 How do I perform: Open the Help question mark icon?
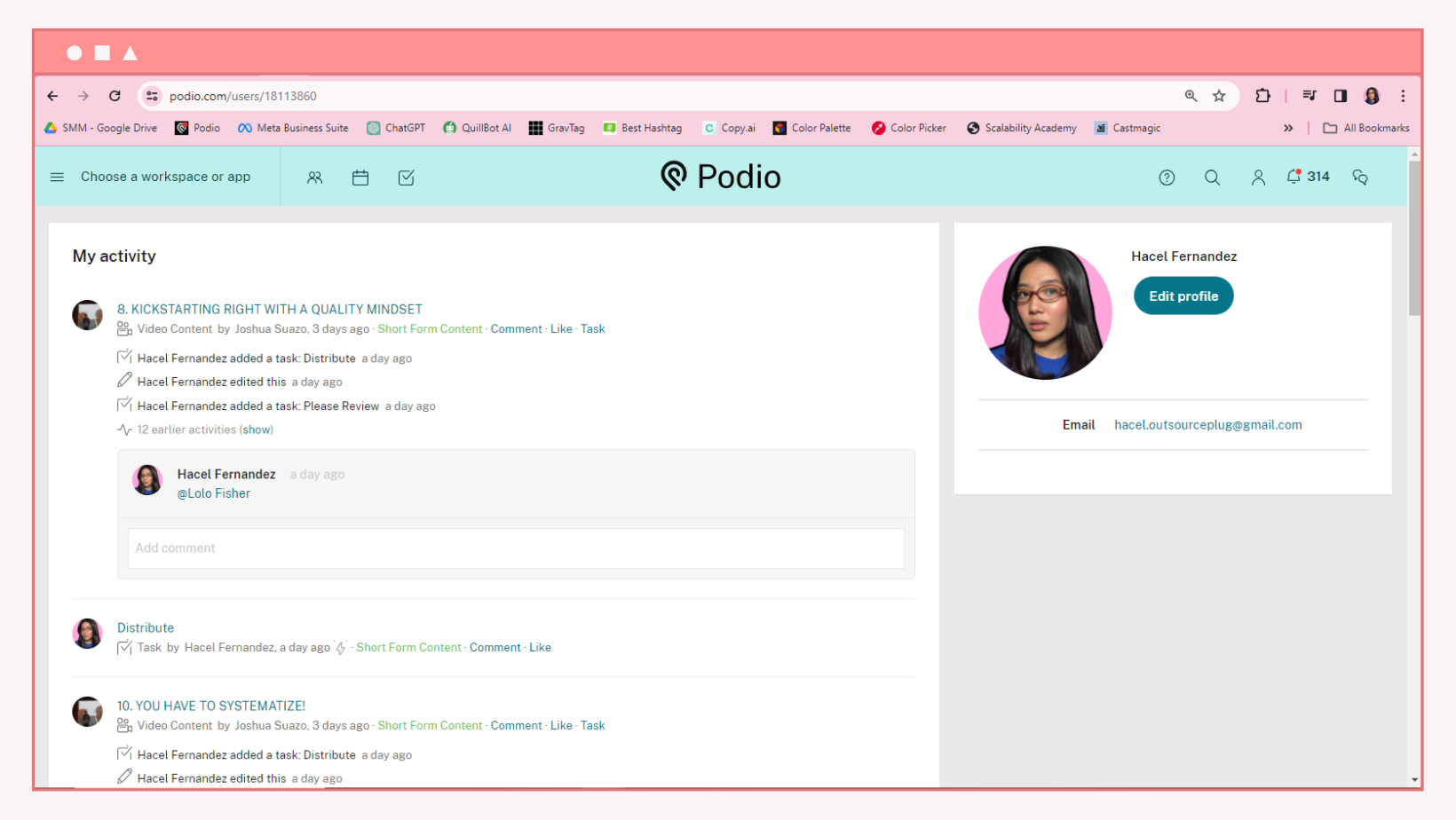(1167, 177)
